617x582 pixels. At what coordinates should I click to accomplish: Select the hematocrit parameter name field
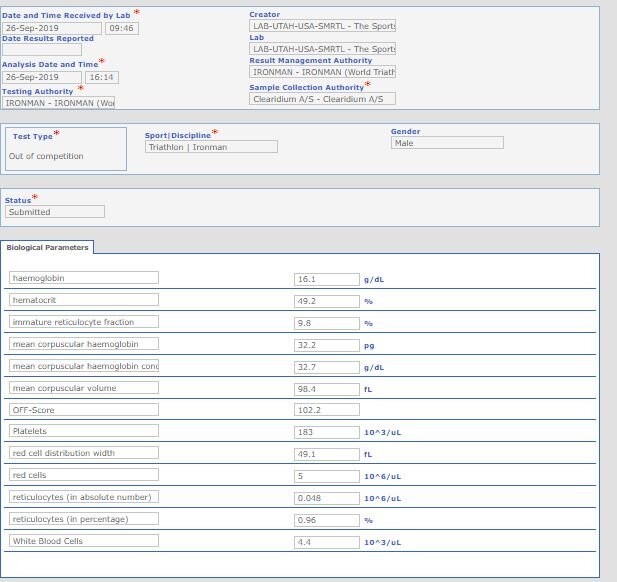click(x=84, y=300)
